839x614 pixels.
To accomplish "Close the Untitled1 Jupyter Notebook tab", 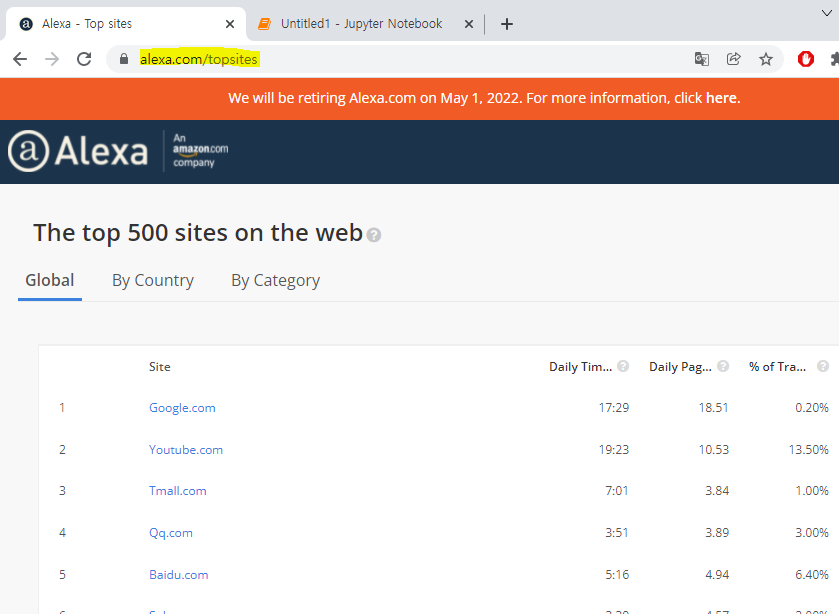I will [469, 24].
